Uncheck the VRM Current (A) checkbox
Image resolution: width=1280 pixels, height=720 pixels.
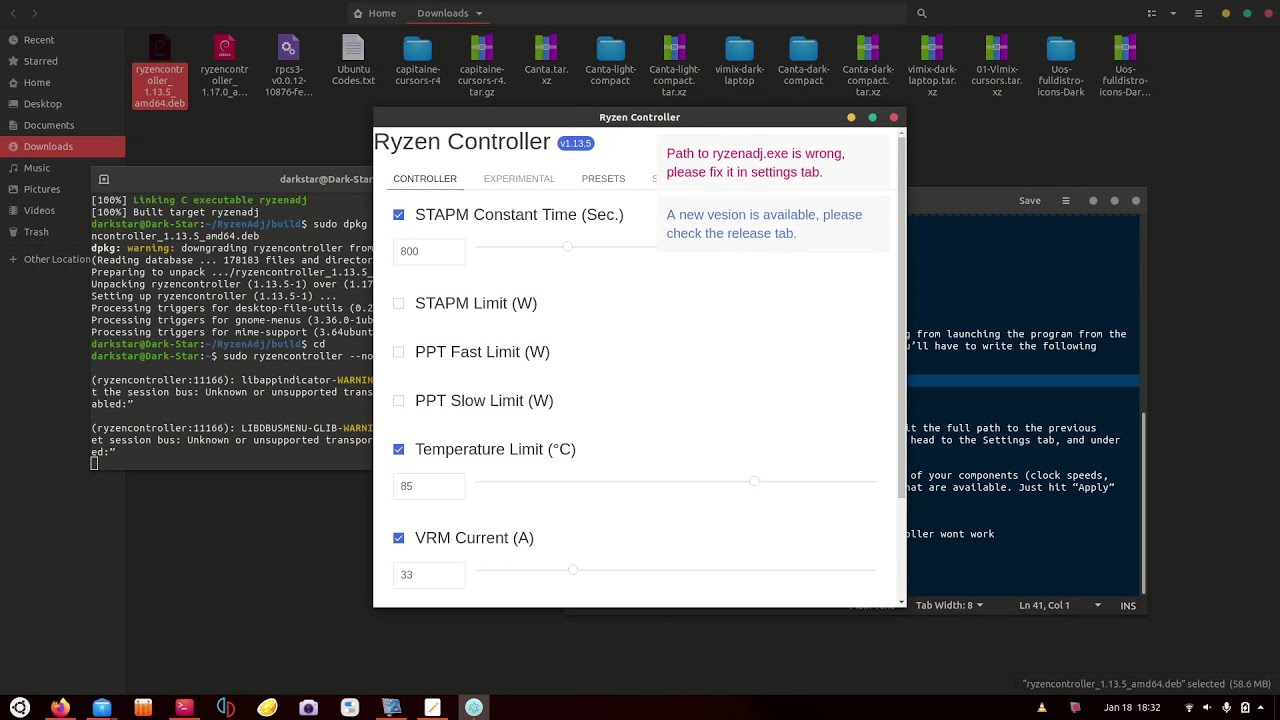click(x=399, y=538)
